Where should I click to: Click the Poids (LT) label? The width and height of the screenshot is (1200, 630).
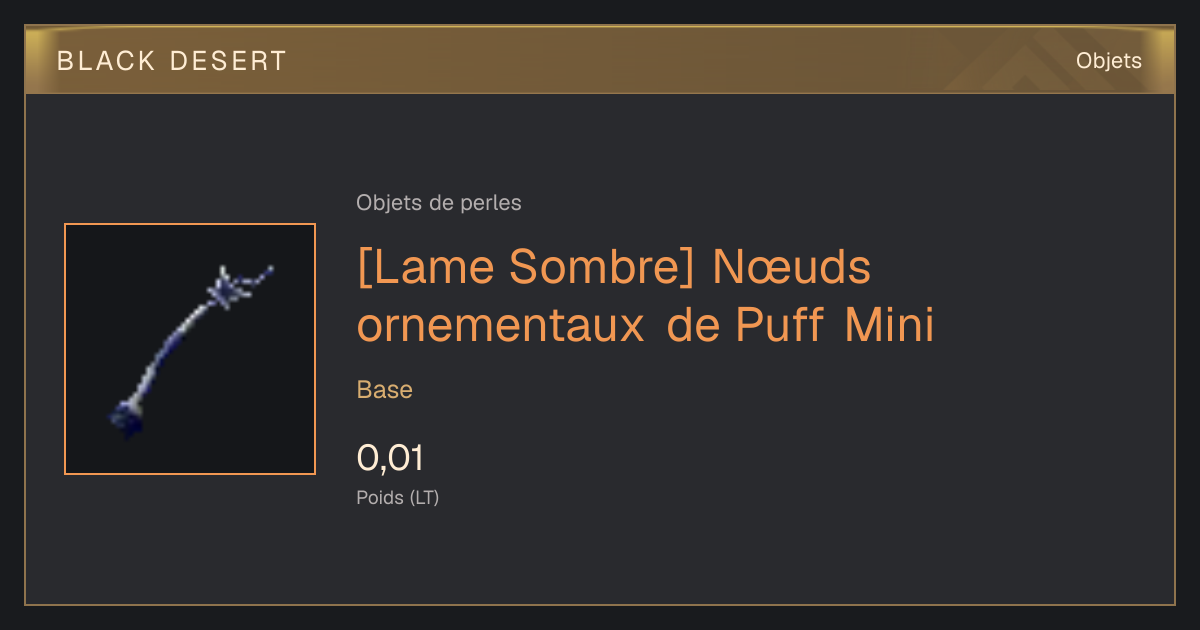click(398, 497)
